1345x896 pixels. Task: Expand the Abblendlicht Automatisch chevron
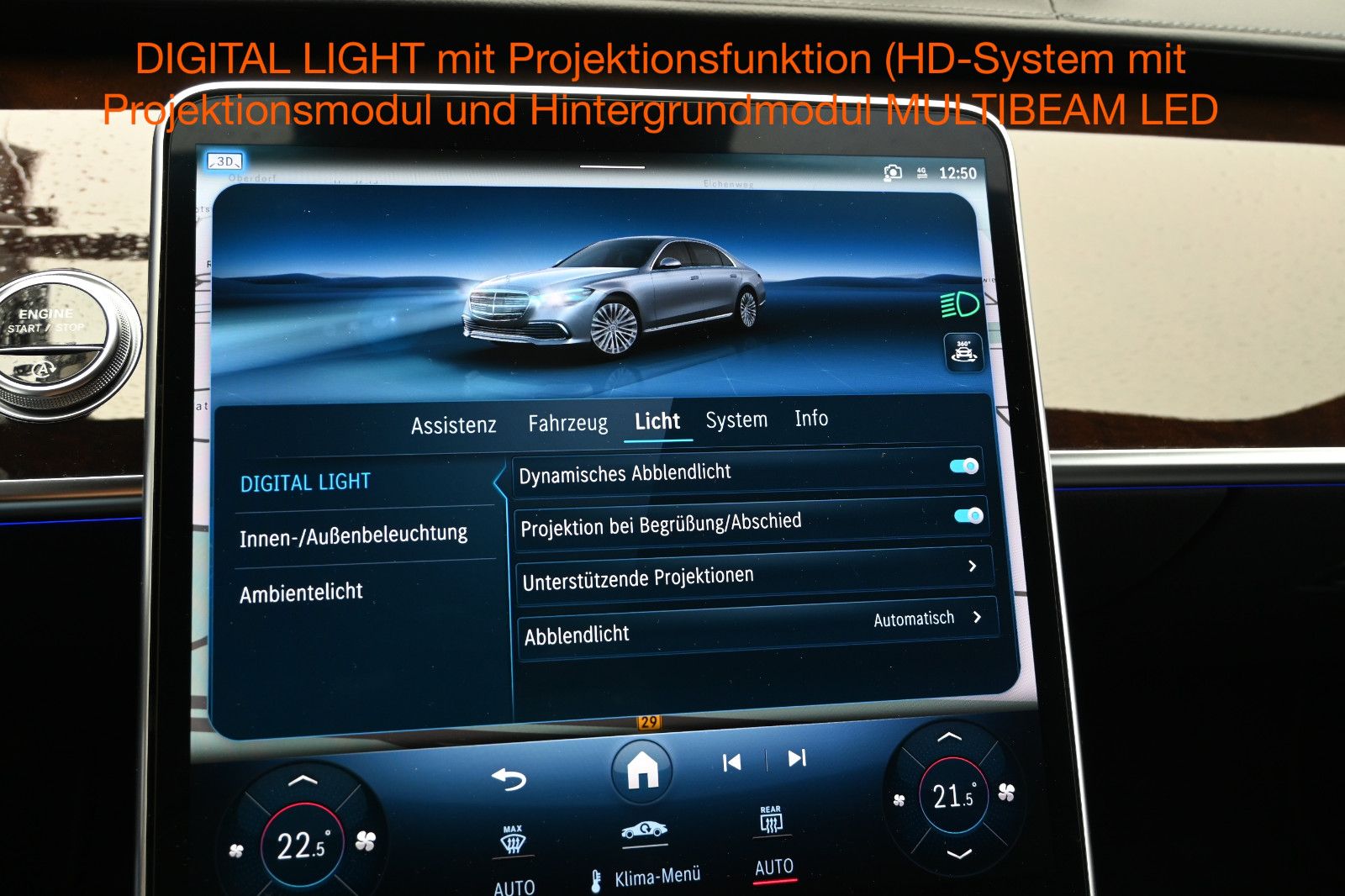(x=977, y=617)
